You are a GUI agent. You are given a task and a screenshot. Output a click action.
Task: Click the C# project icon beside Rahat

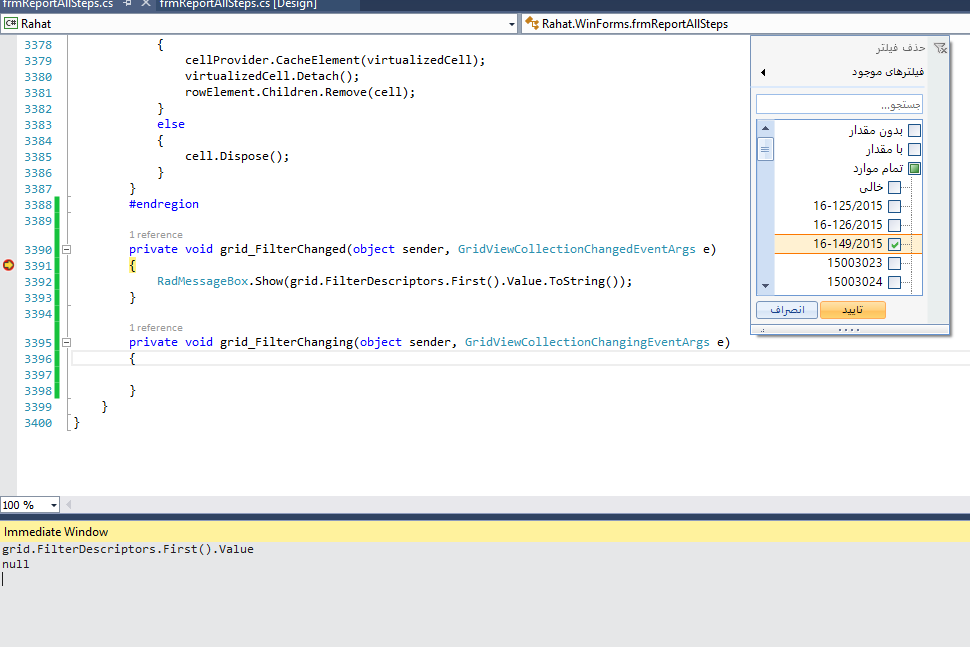coord(11,24)
